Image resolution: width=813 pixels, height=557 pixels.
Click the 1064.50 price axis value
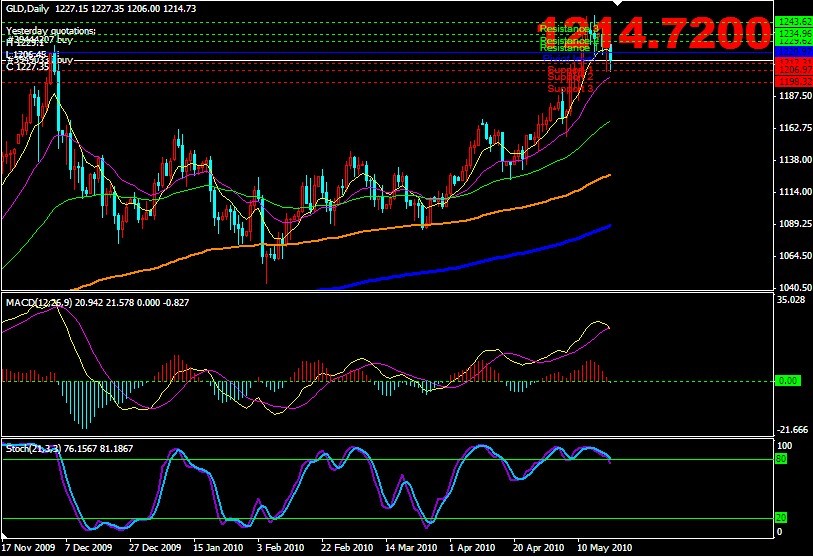pos(795,256)
